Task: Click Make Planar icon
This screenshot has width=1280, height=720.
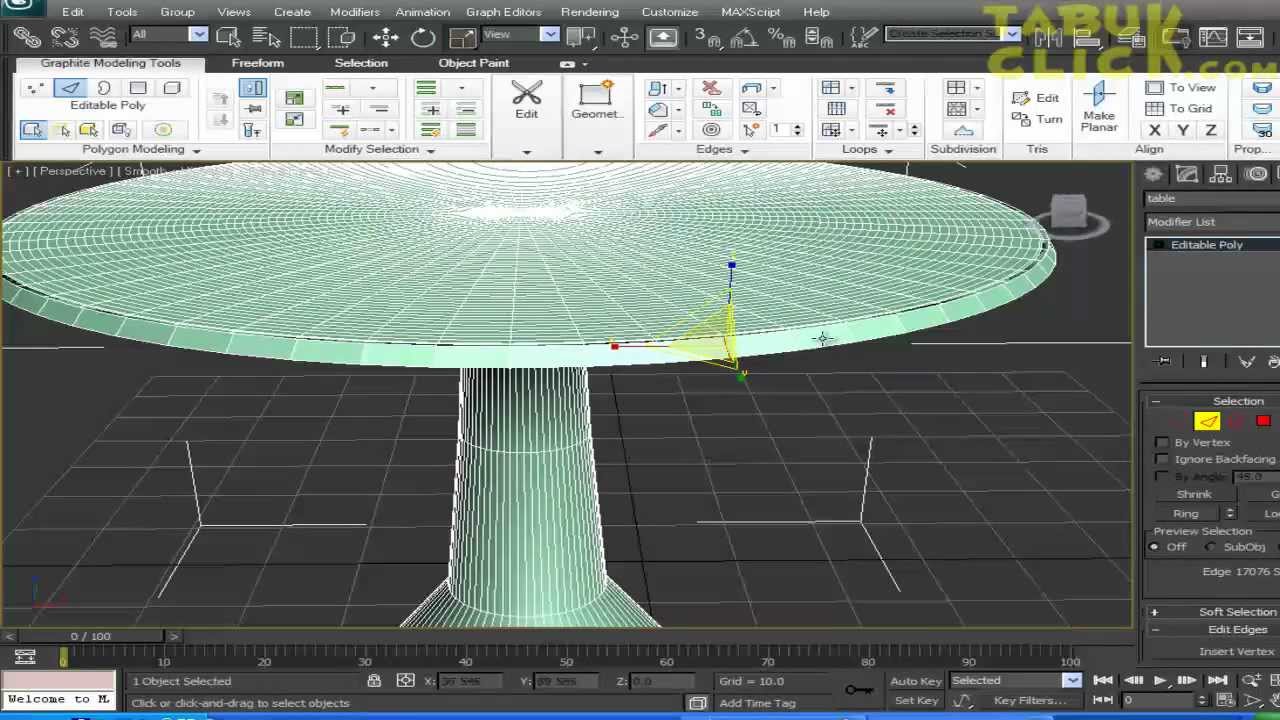Action: [x=1099, y=107]
